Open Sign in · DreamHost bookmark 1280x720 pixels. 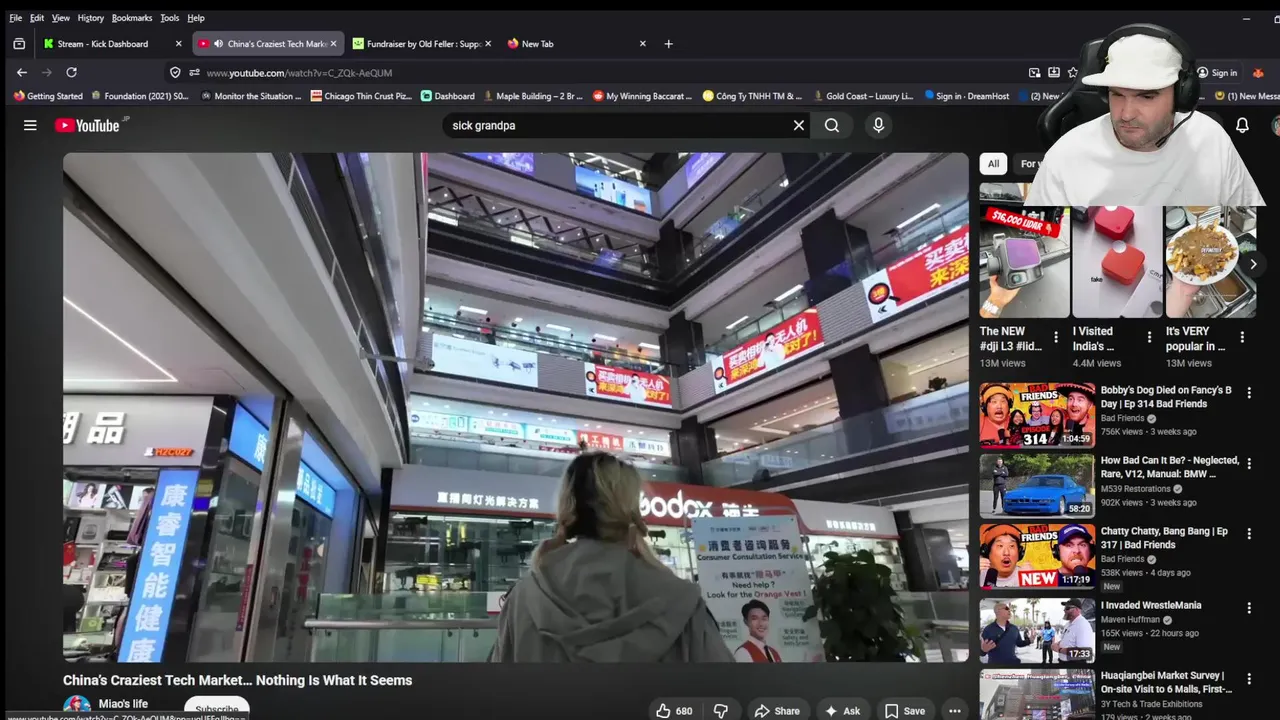tap(967, 96)
